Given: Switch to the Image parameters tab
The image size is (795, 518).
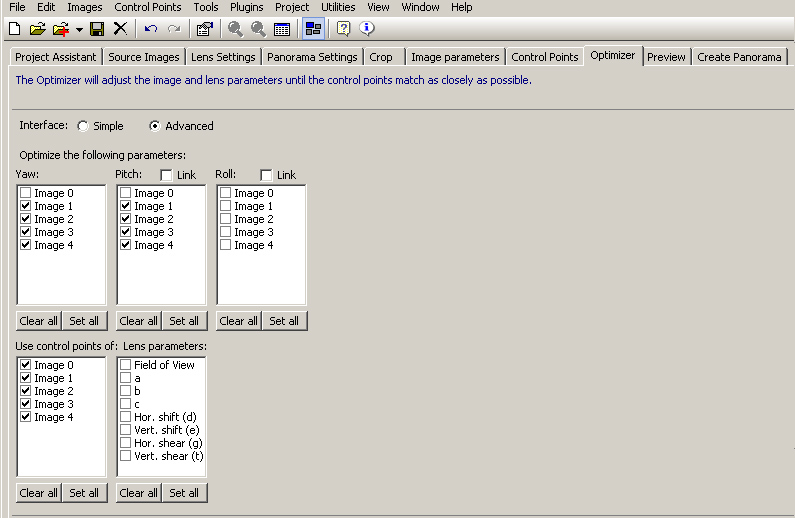Looking at the screenshot, I should [x=455, y=57].
